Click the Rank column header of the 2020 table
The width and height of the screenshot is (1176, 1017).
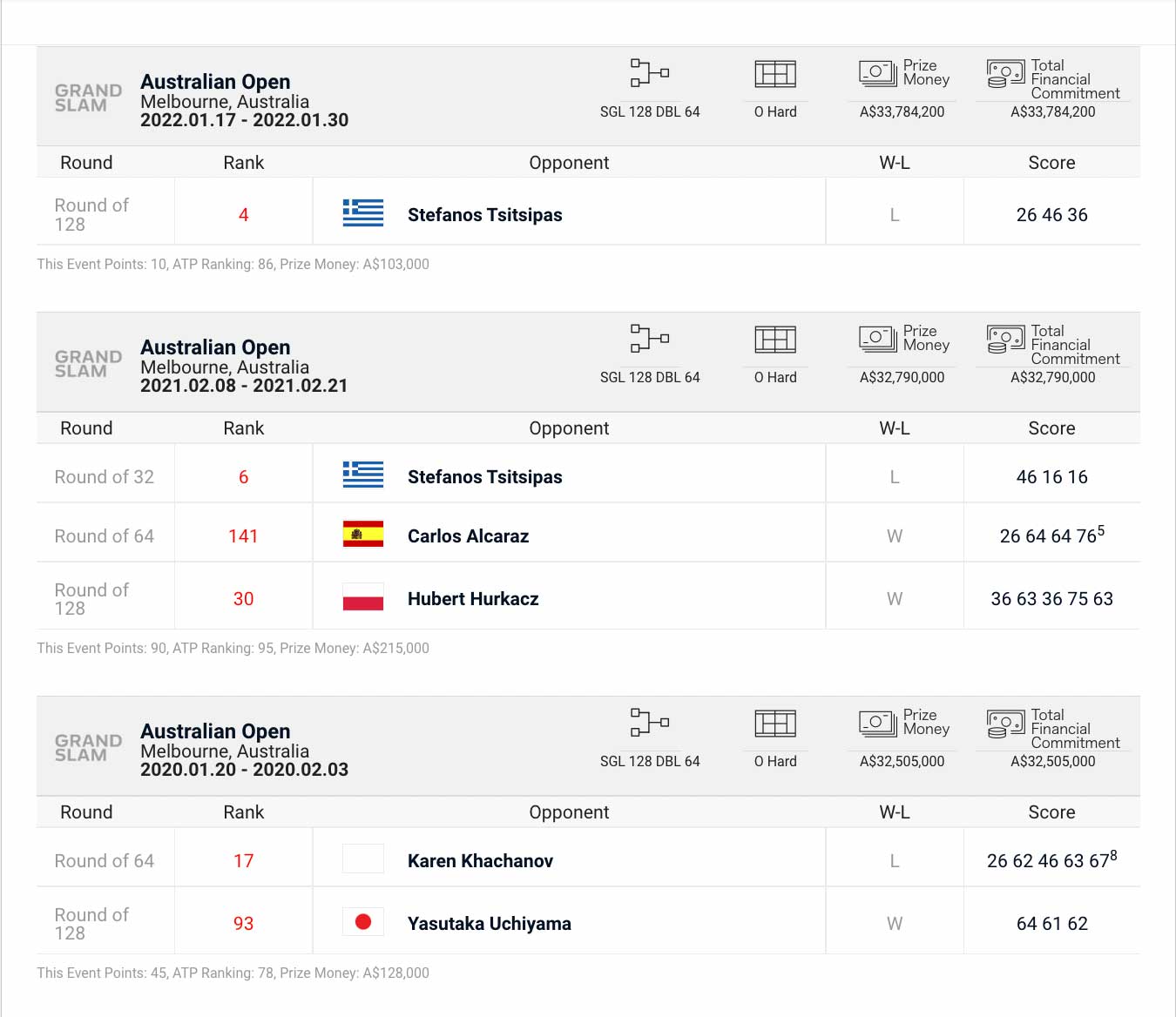point(244,812)
